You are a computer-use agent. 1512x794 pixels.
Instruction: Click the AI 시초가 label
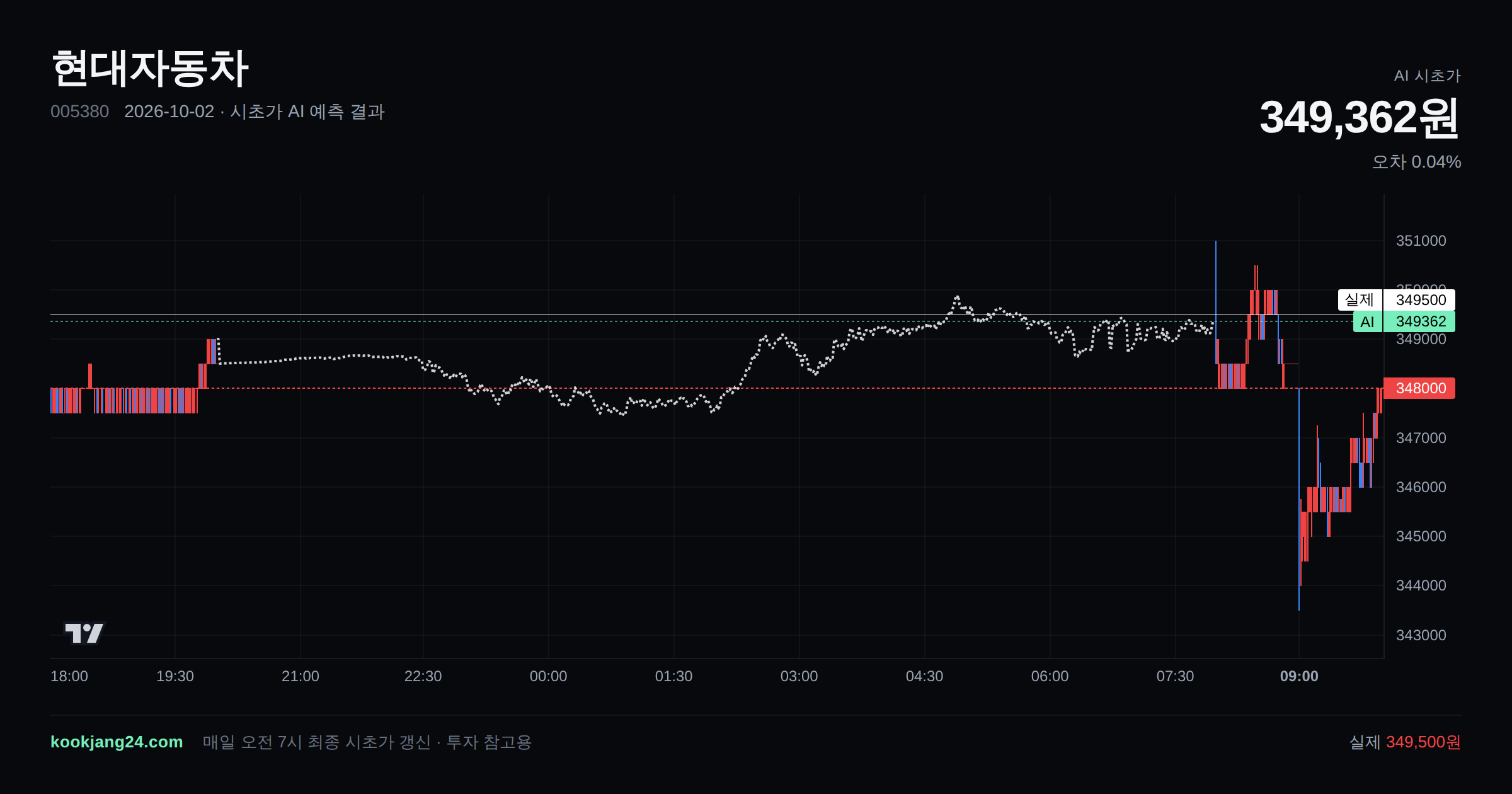(x=1427, y=76)
